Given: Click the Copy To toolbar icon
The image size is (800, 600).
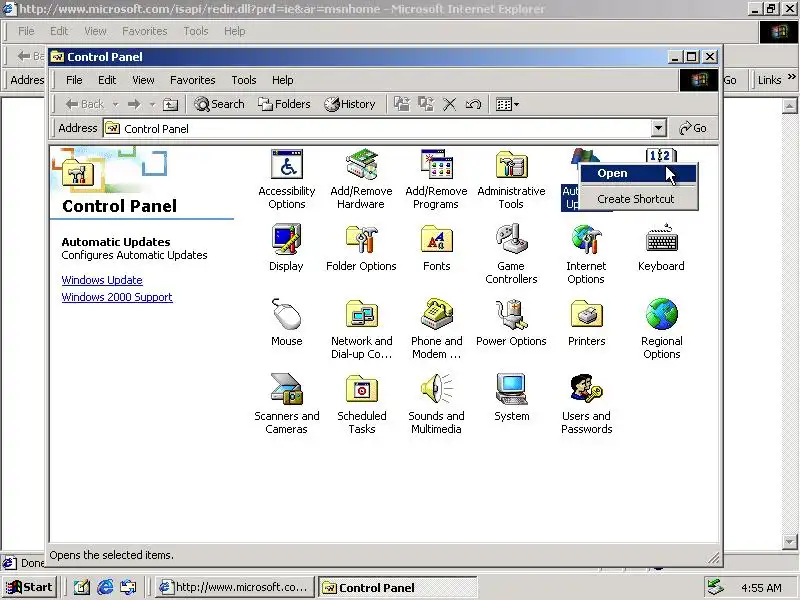Looking at the screenshot, I should 426,105.
